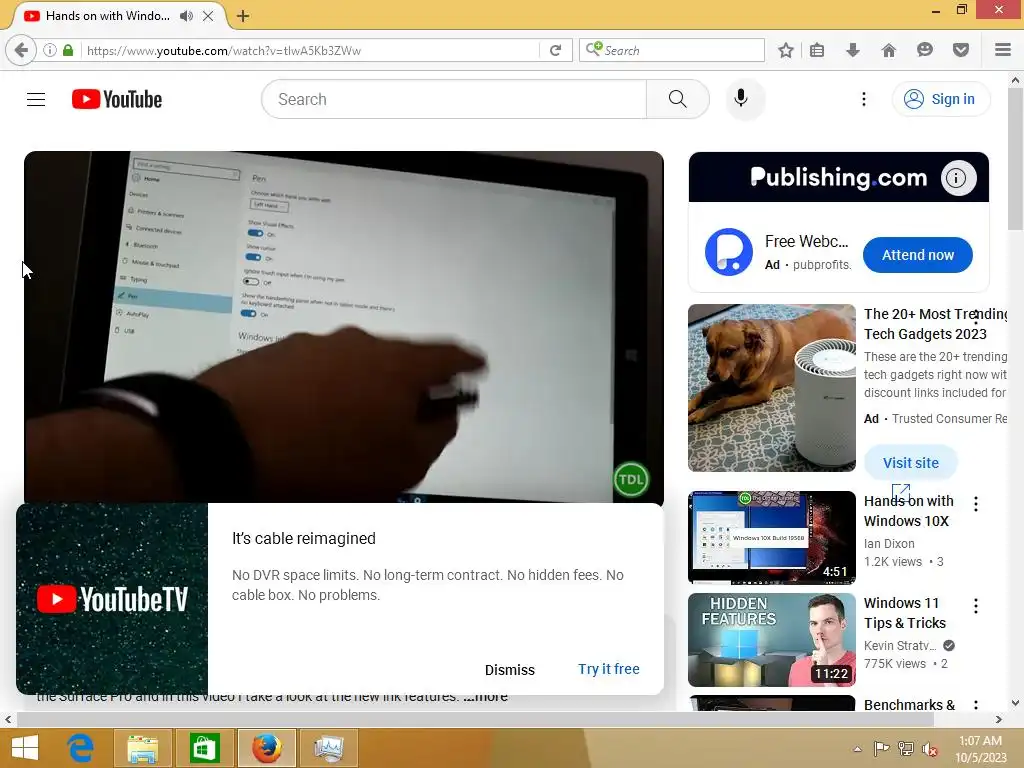Image resolution: width=1024 pixels, height=768 pixels.
Task: Open dog and air purifier ad thumbnail
Action: pos(771,388)
